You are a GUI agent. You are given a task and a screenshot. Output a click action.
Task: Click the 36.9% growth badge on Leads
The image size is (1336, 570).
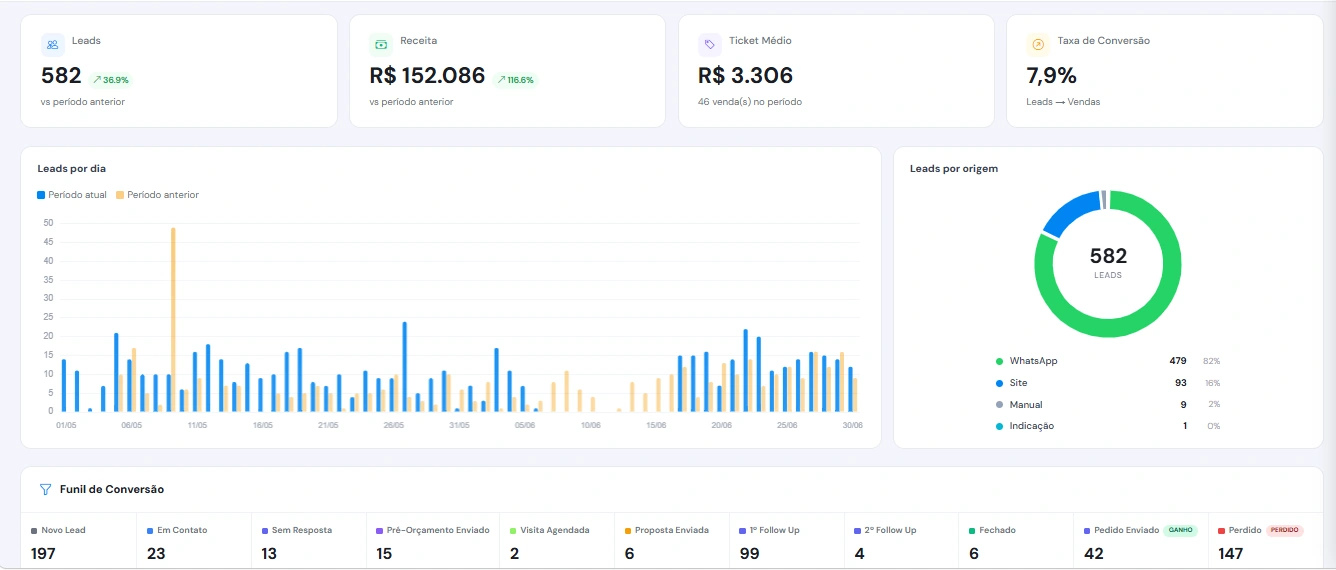(x=111, y=80)
